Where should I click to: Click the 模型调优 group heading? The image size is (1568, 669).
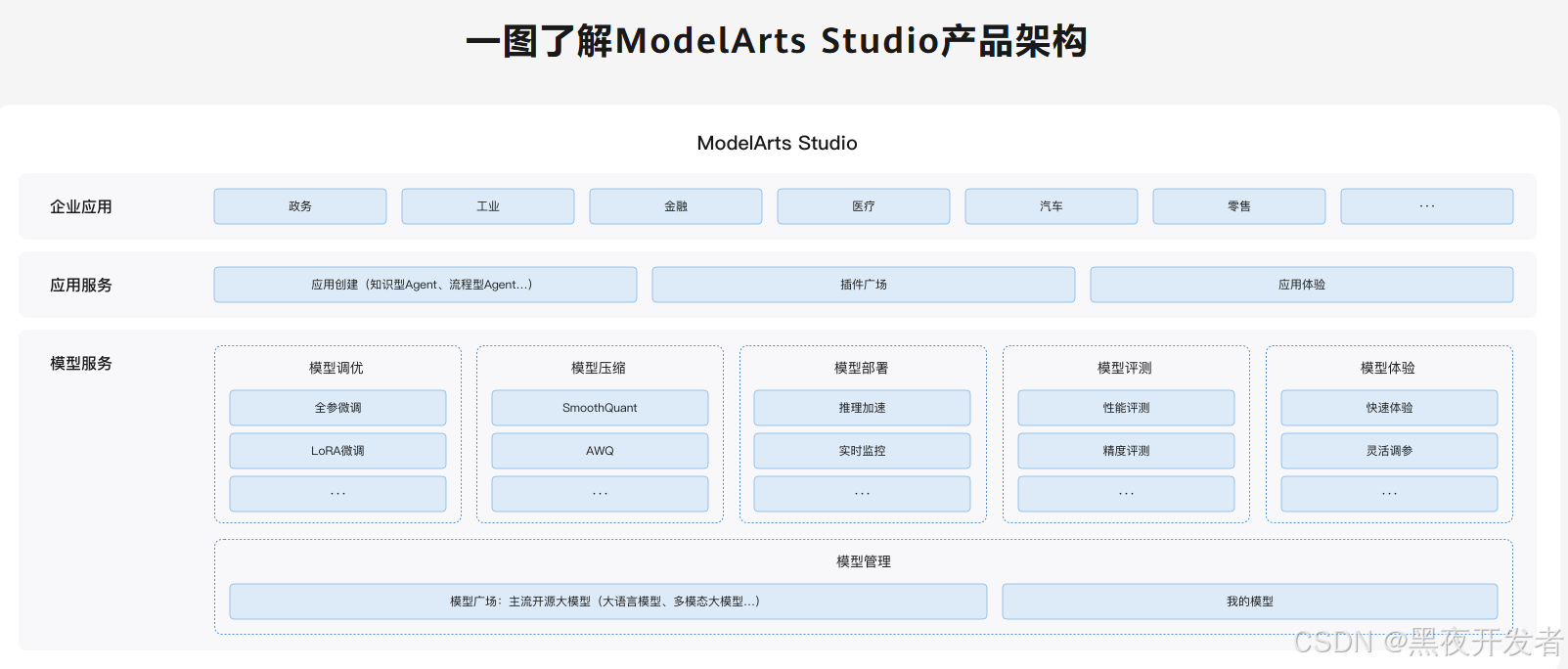(x=336, y=368)
